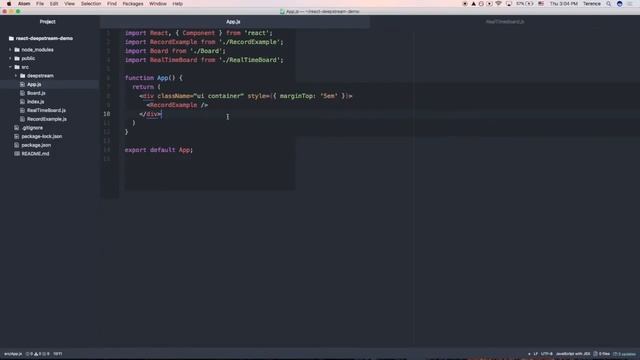
Task: Open the clock showing Thu 3:04 PM
Action: [x=563, y=4]
